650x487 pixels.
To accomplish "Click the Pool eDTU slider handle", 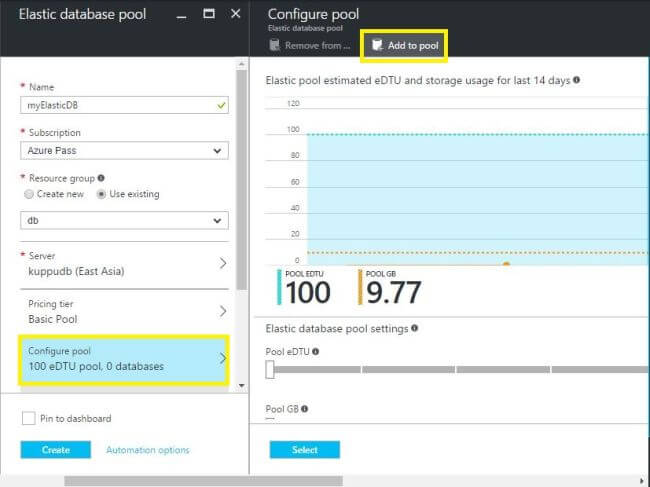I will (270, 369).
